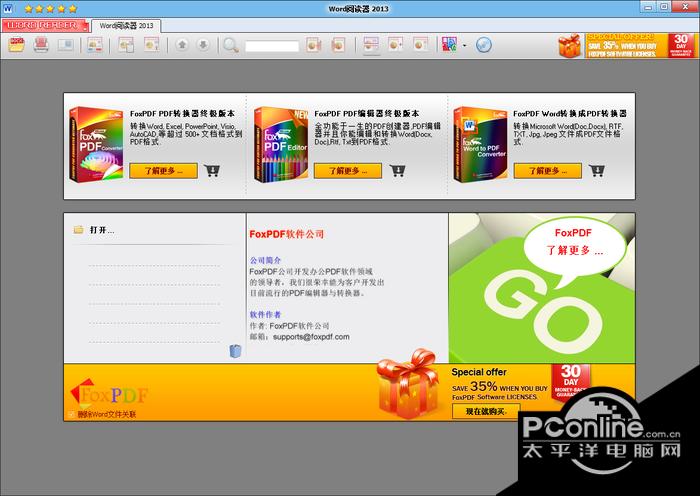This screenshot has width=700, height=496.
Task: Click the find-next icon right of search field
Action: pos(313,45)
